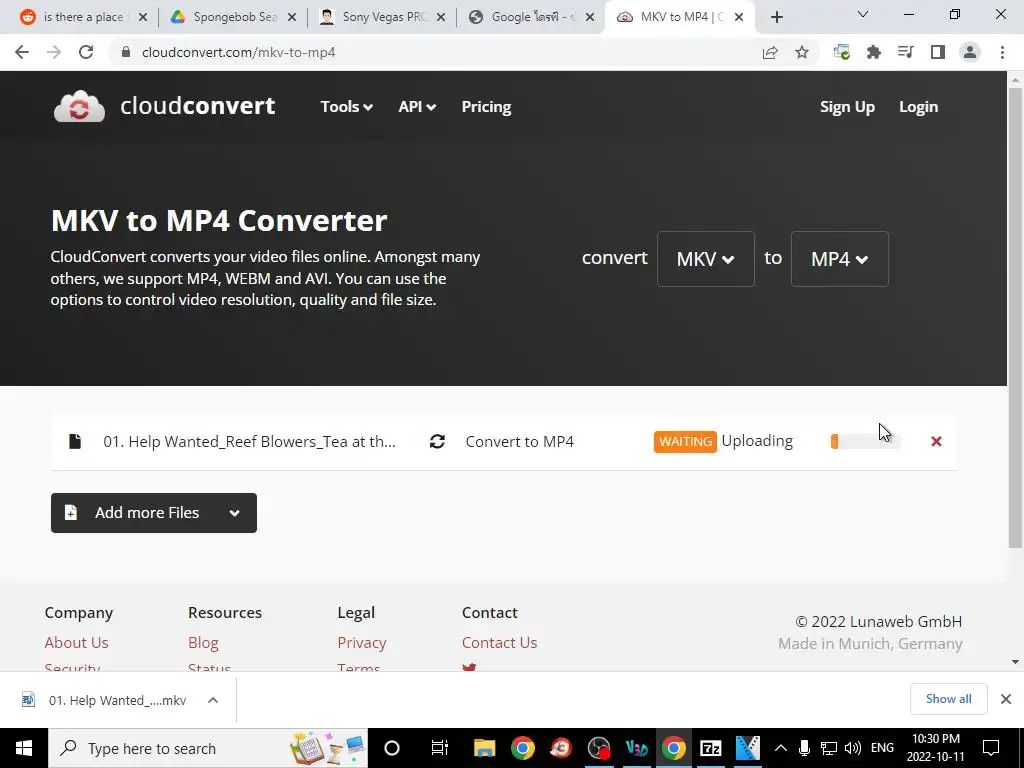Click the Sign Up link
The height and width of the screenshot is (768, 1024).
point(847,106)
